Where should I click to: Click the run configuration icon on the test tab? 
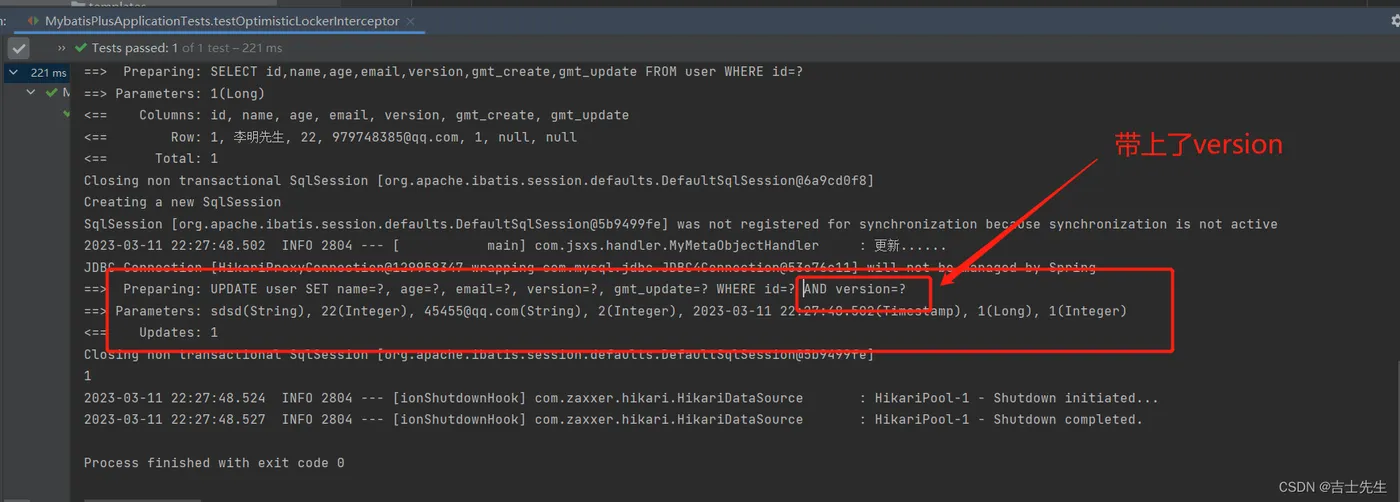pos(33,21)
